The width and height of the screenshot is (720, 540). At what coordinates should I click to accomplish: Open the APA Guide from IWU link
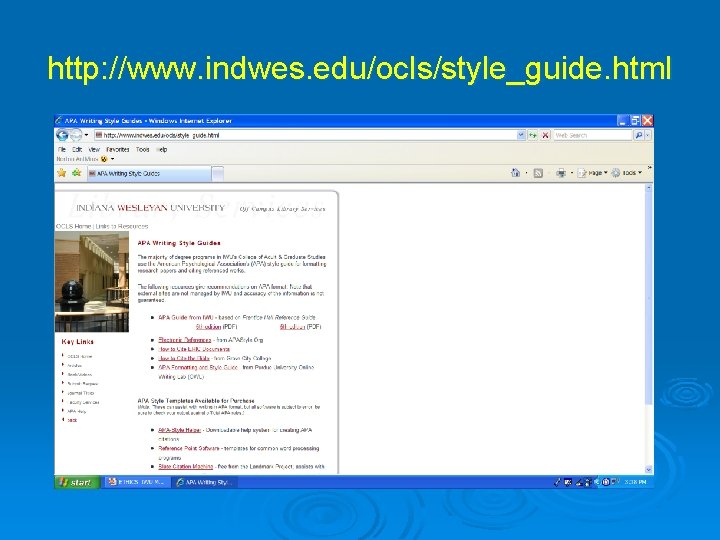186,317
